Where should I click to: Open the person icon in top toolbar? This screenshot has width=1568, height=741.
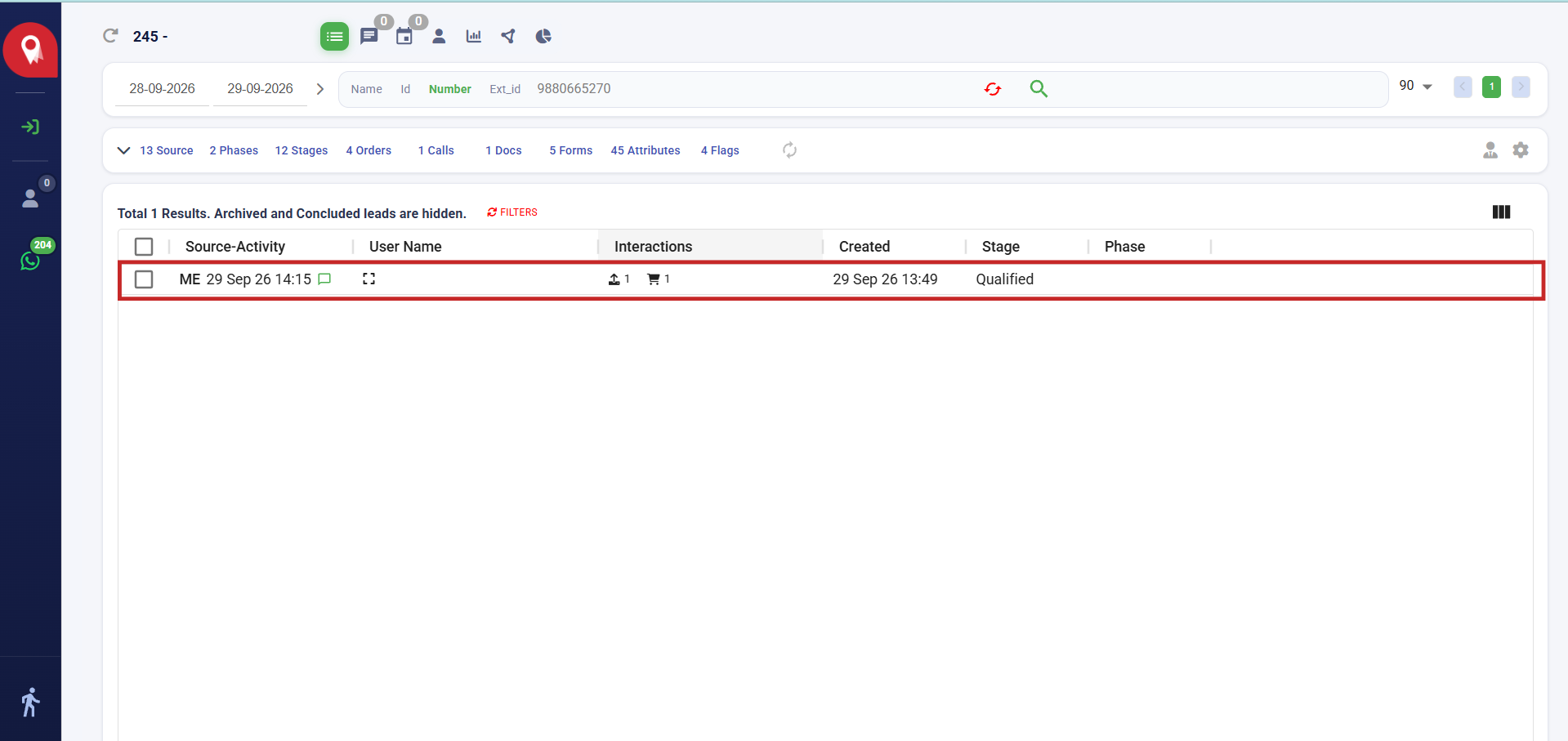(439, 36)
